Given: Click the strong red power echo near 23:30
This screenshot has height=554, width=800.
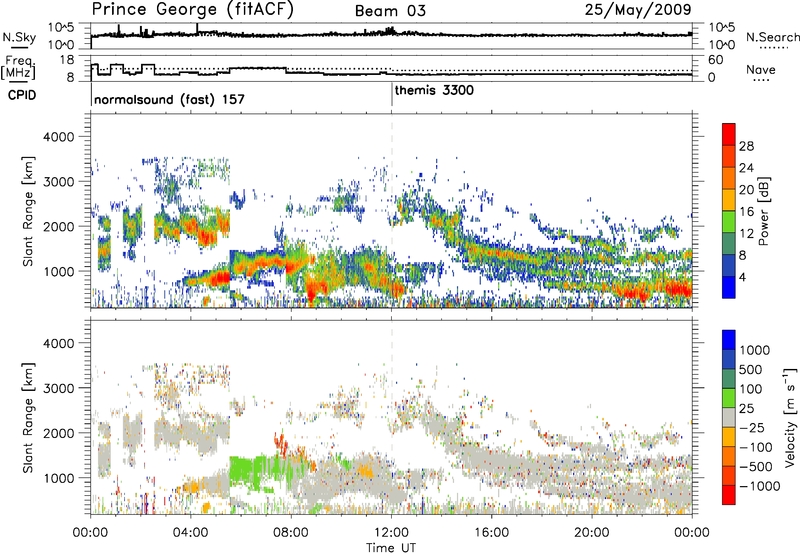Looking at the screenshot, I should 681,290.
